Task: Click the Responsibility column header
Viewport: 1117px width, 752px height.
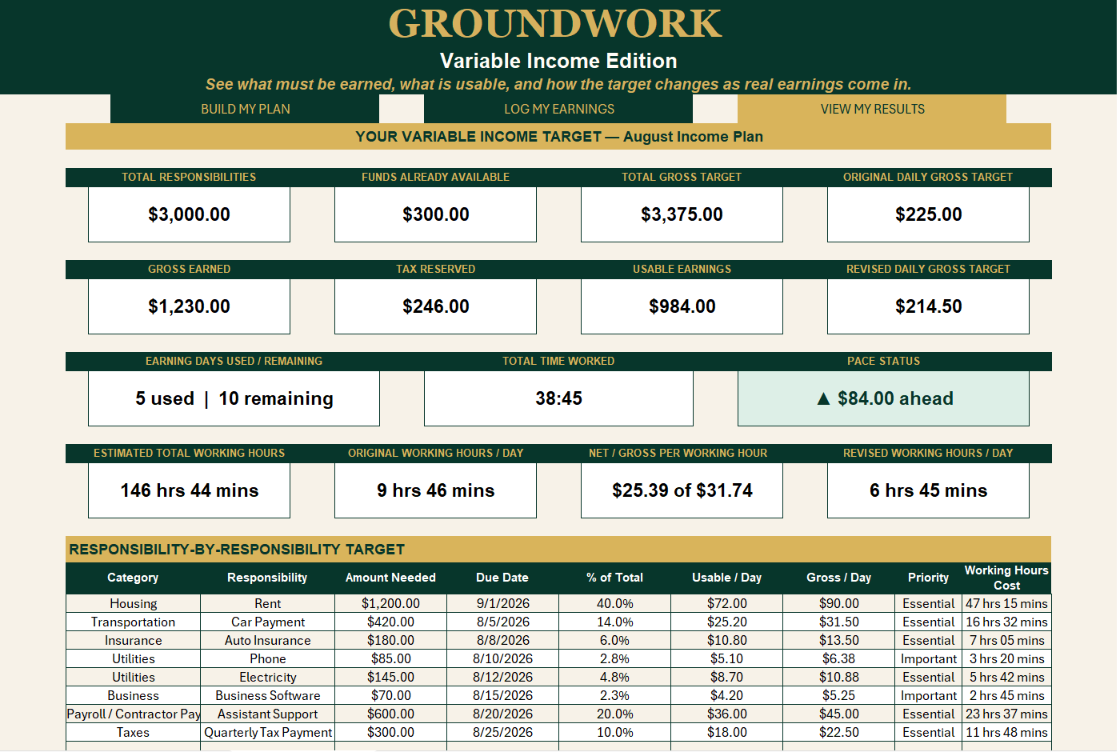Action: (x=267, y=578)
